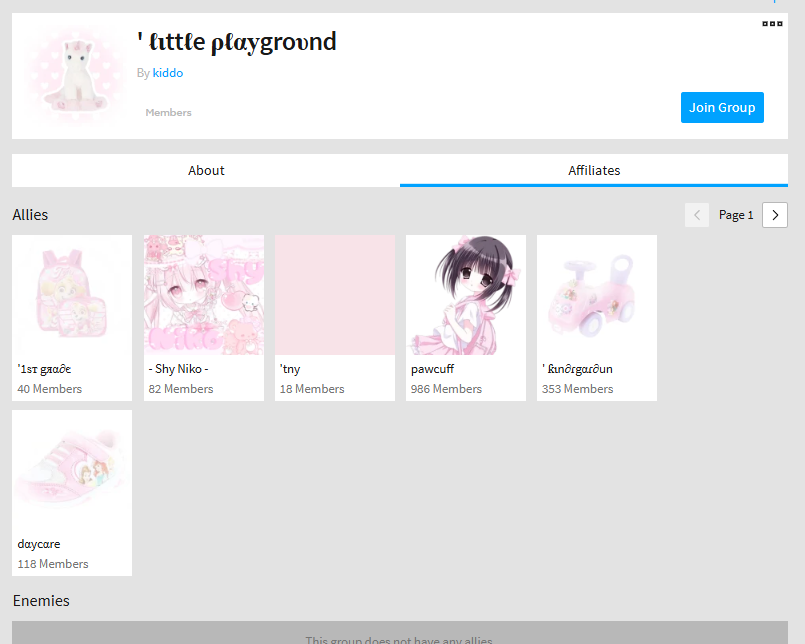Open the pink ride-on car kindergarten thumbnail
Viewport: 805px width, 644px height.
[597, 295]
